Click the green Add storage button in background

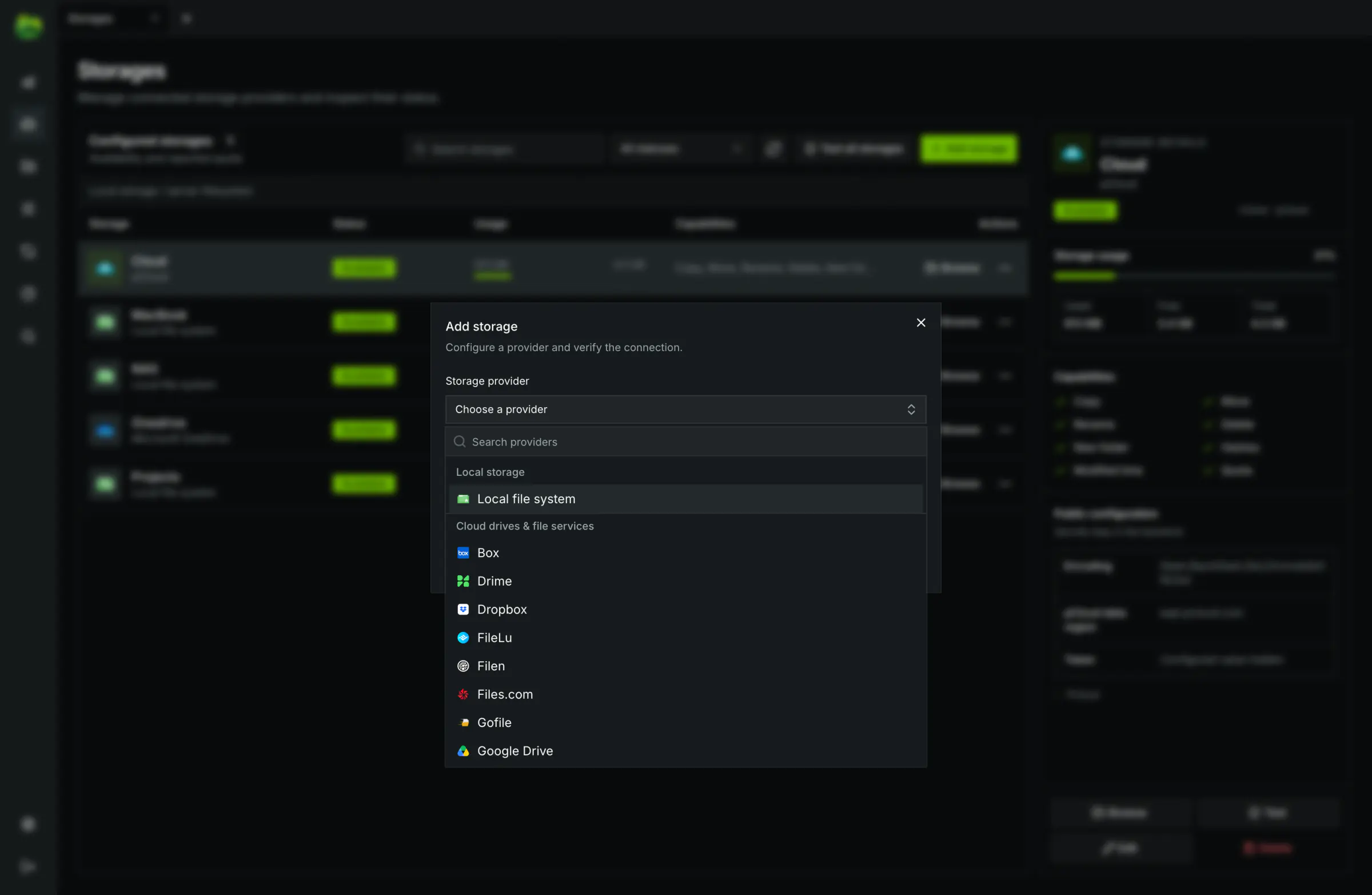[x=968, y=149]
